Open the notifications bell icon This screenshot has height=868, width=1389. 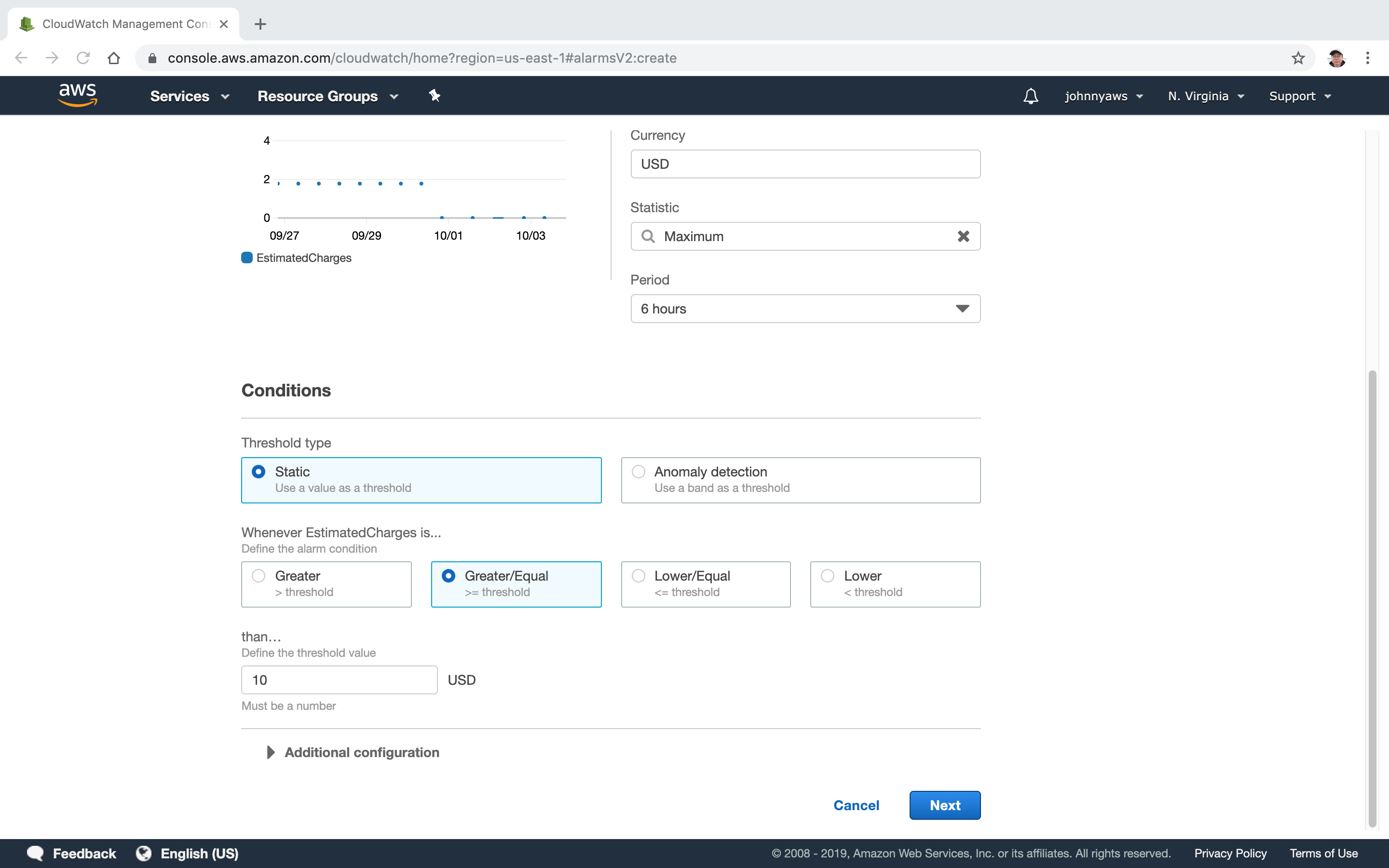point(1030,96)
